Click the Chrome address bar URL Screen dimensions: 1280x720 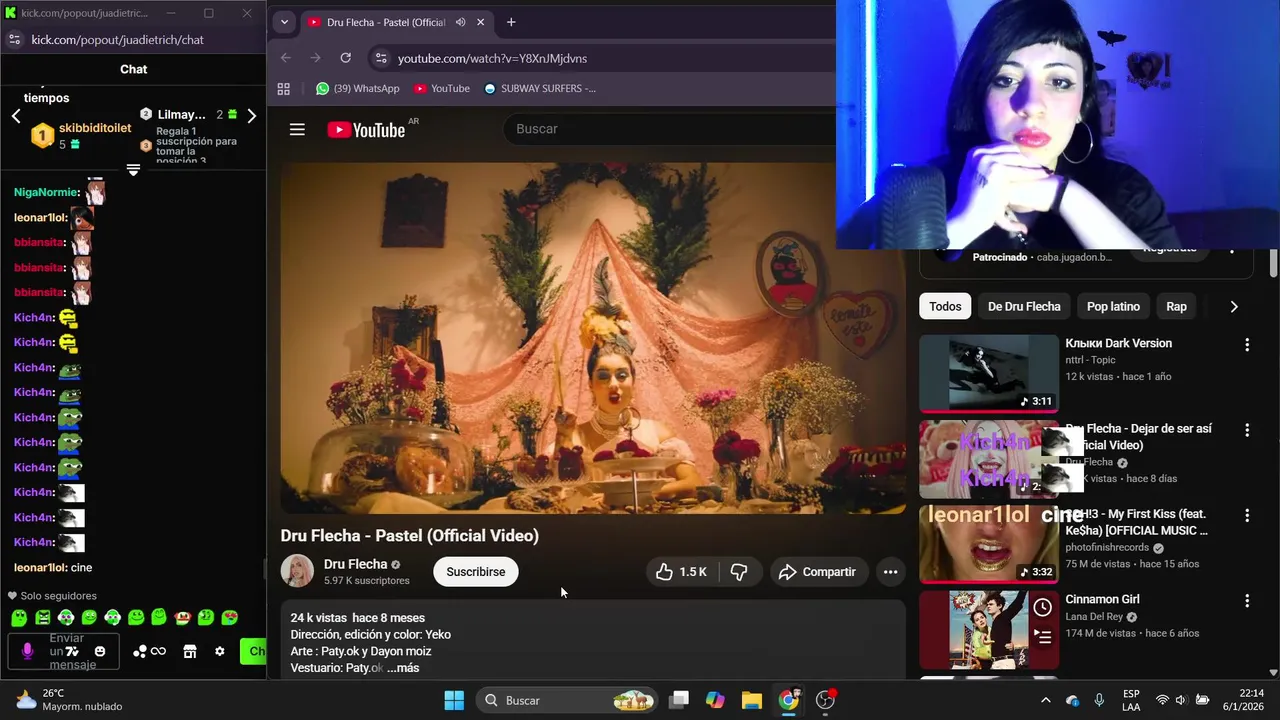[492, 58]
